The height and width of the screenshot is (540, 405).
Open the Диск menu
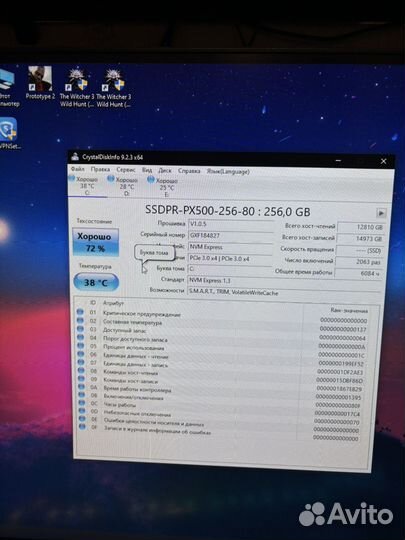click(165, 170)
